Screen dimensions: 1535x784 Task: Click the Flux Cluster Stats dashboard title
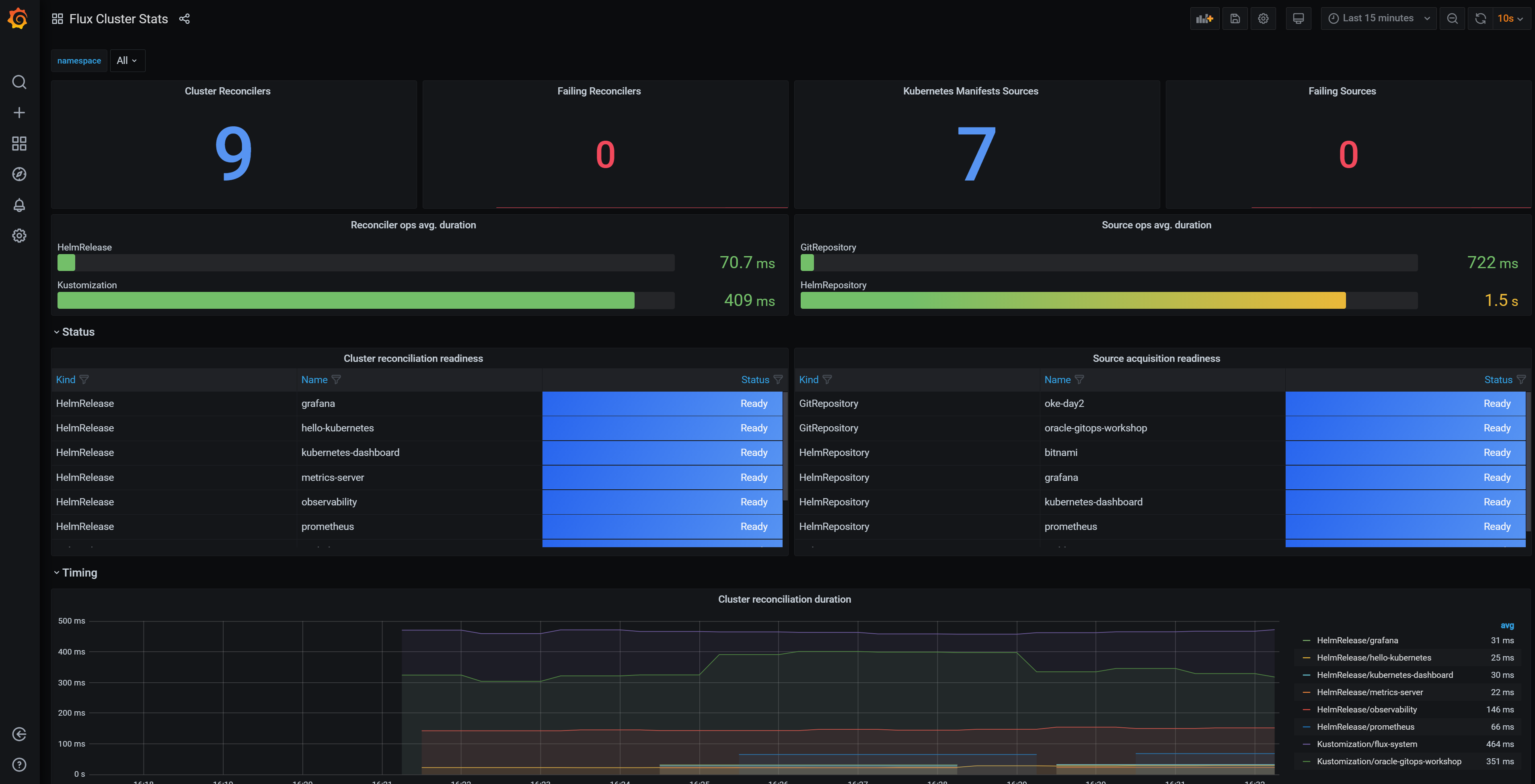pos(119,18)
